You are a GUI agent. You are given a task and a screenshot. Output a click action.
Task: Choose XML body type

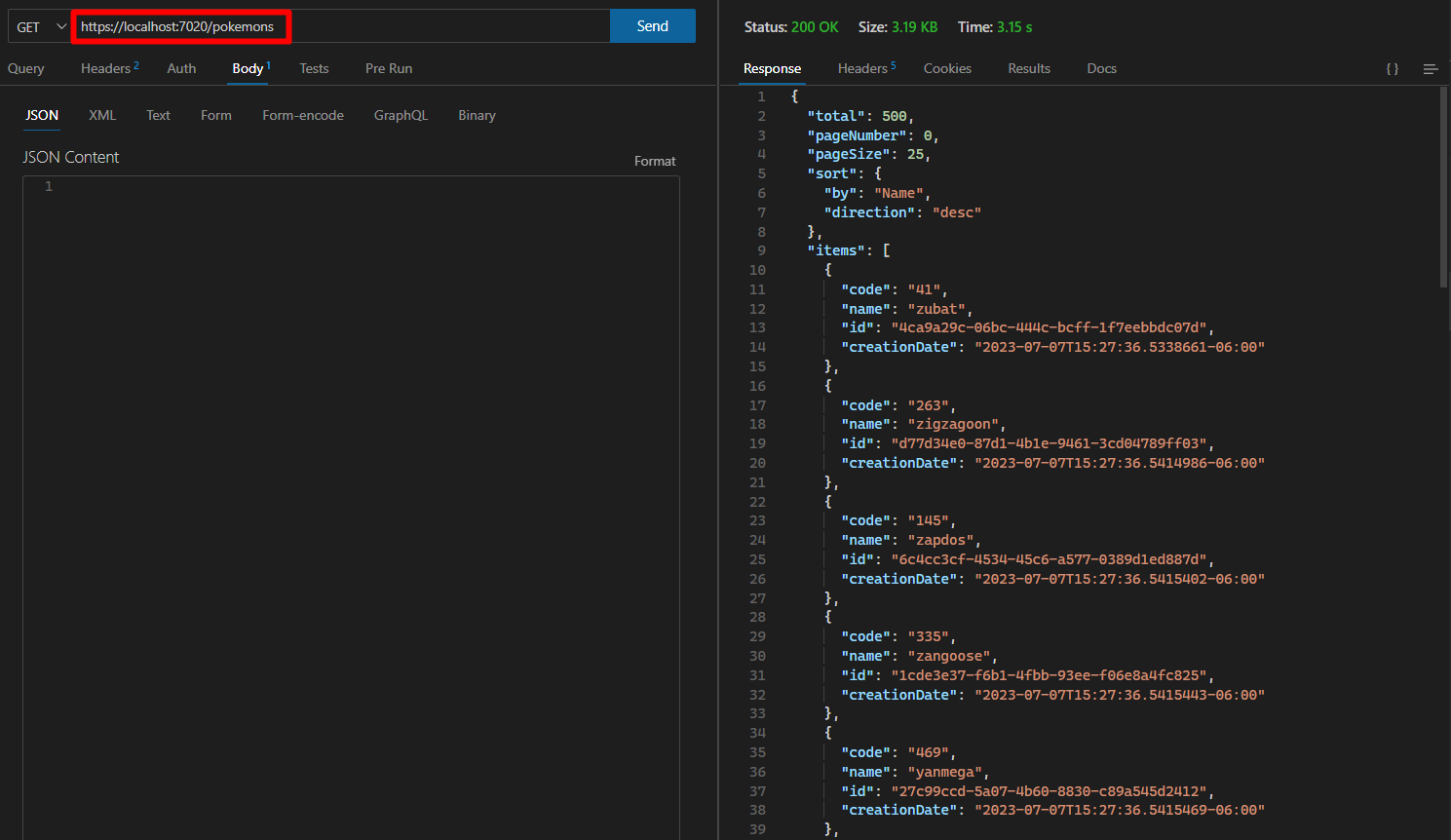(102, 116)
